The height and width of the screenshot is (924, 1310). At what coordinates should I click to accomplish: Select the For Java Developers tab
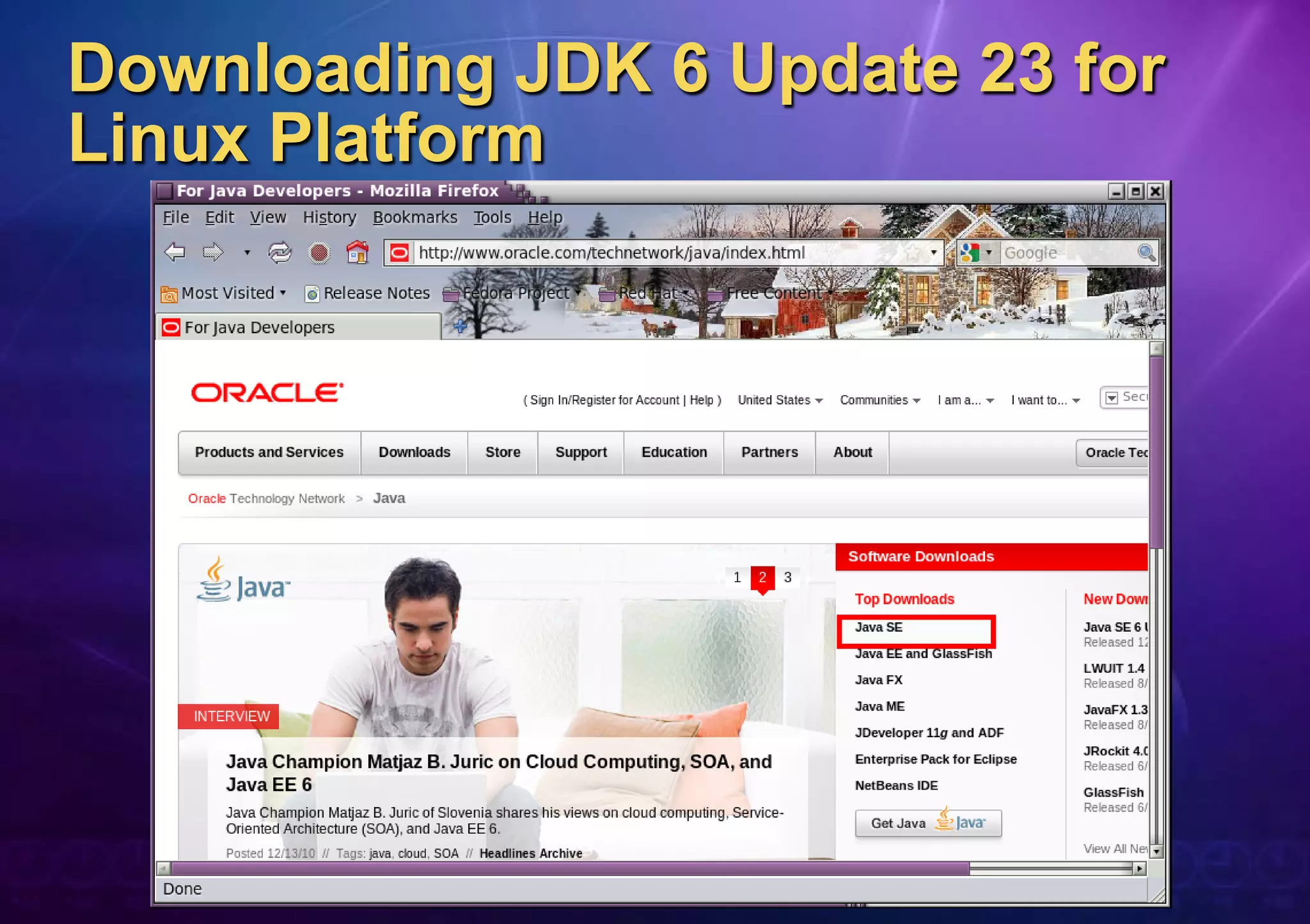299,327
